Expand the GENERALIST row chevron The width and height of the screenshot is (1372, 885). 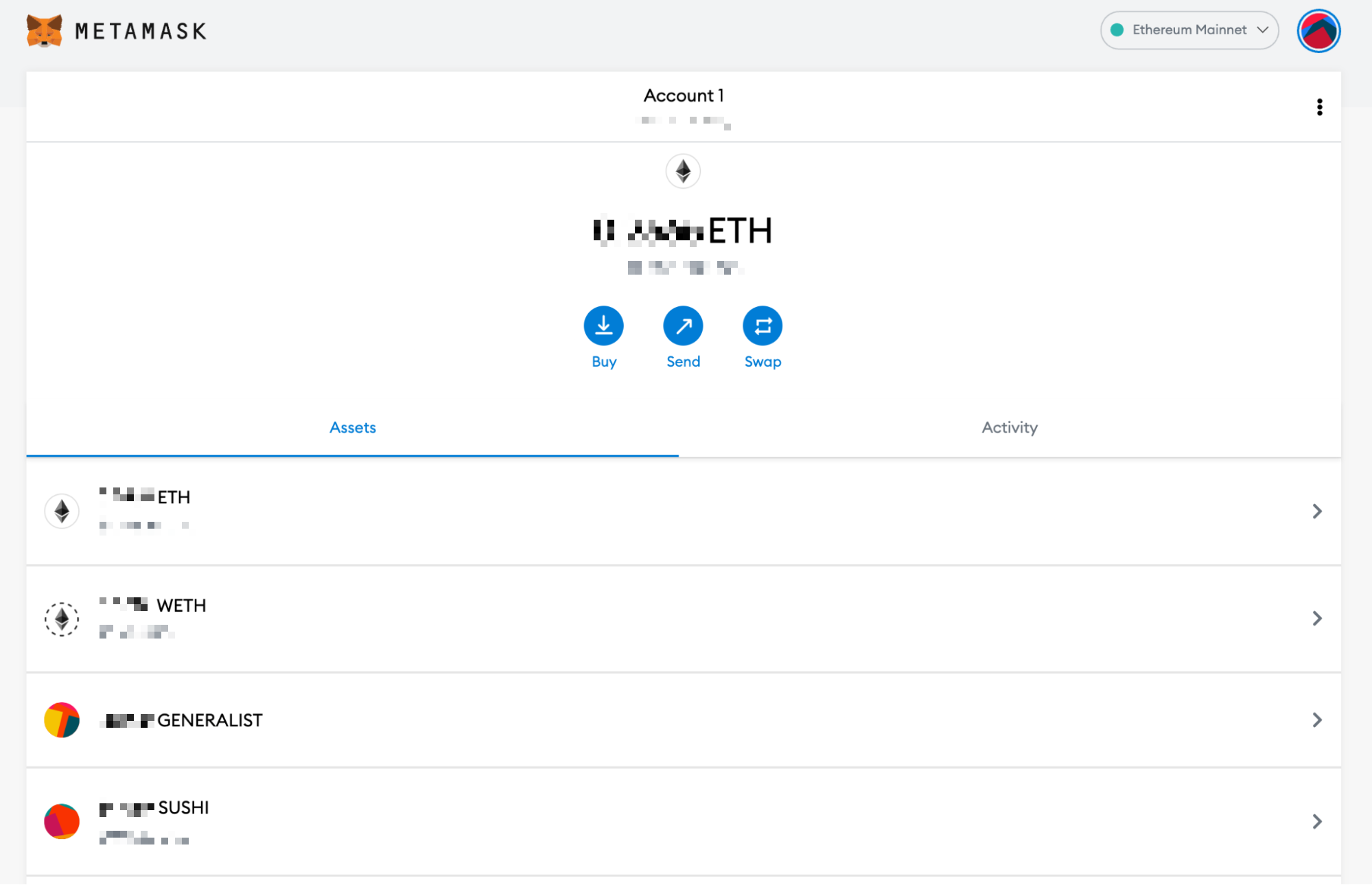click(x=1316, y=720)
